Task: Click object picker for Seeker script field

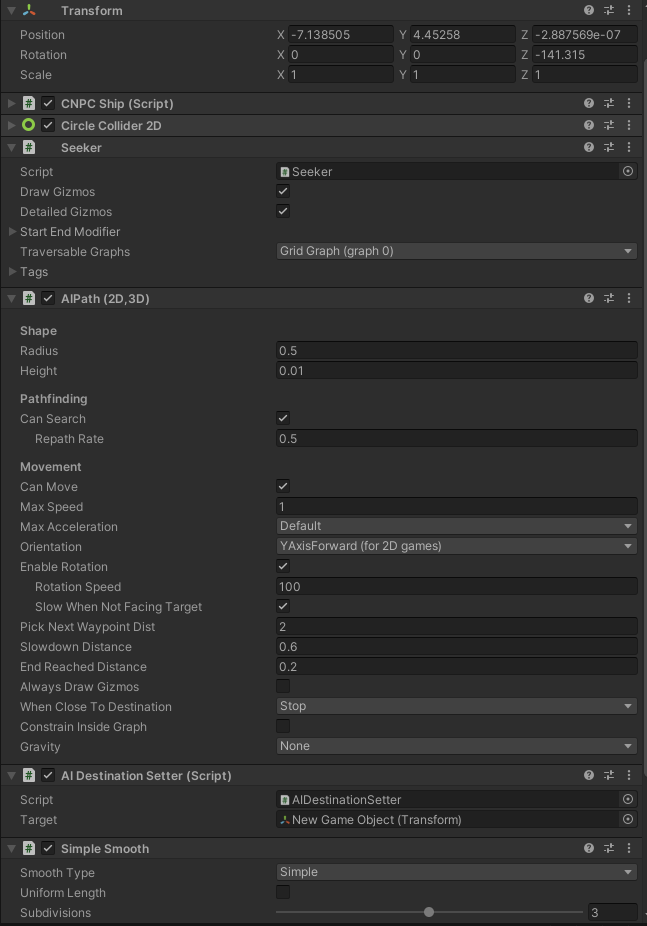Action: click(628, 171)
